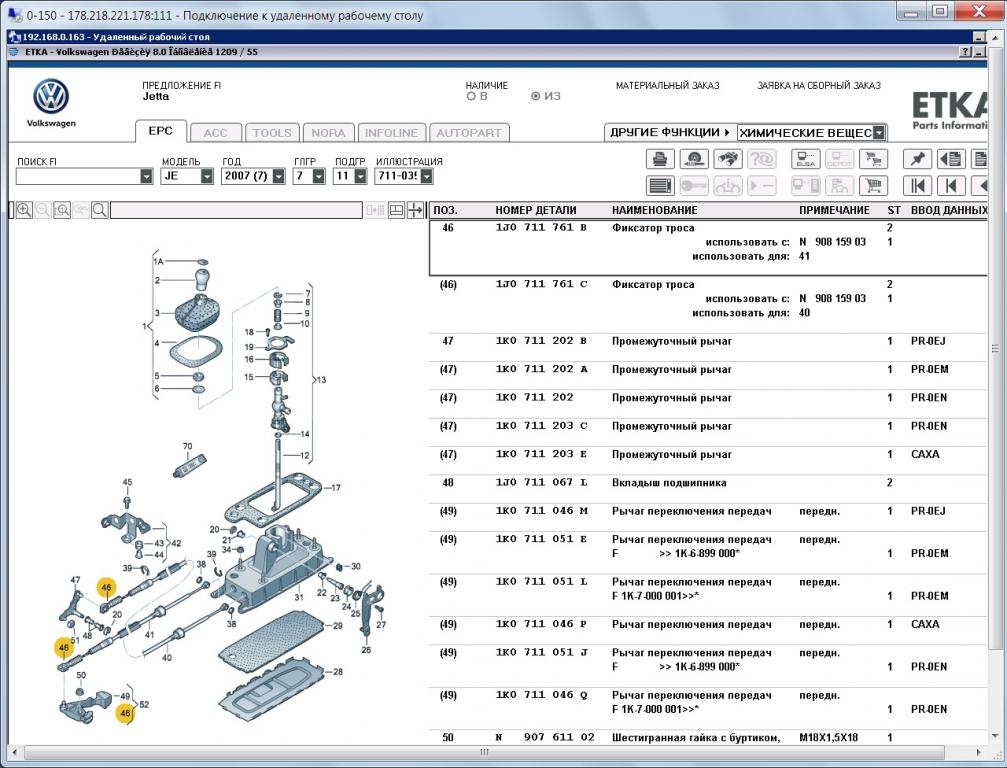Switch to the TOOLS tab
1007x768 pixels.
pos(272,133)
